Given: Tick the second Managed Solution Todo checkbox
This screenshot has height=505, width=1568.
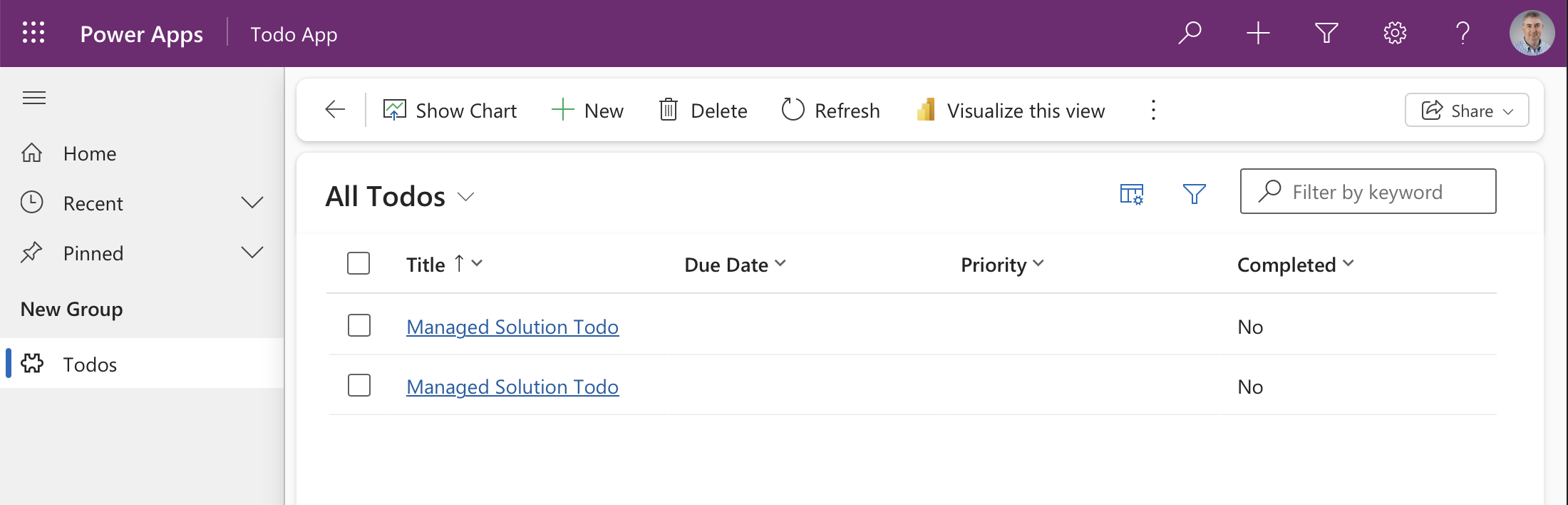Looking at the screenshot, I should (x=359, y=386).
